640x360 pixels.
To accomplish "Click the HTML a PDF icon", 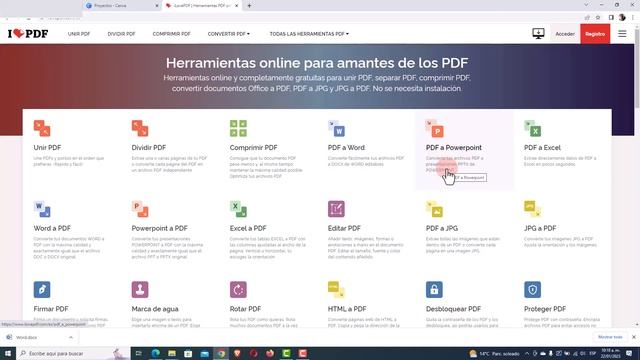I will pos(336,289).
